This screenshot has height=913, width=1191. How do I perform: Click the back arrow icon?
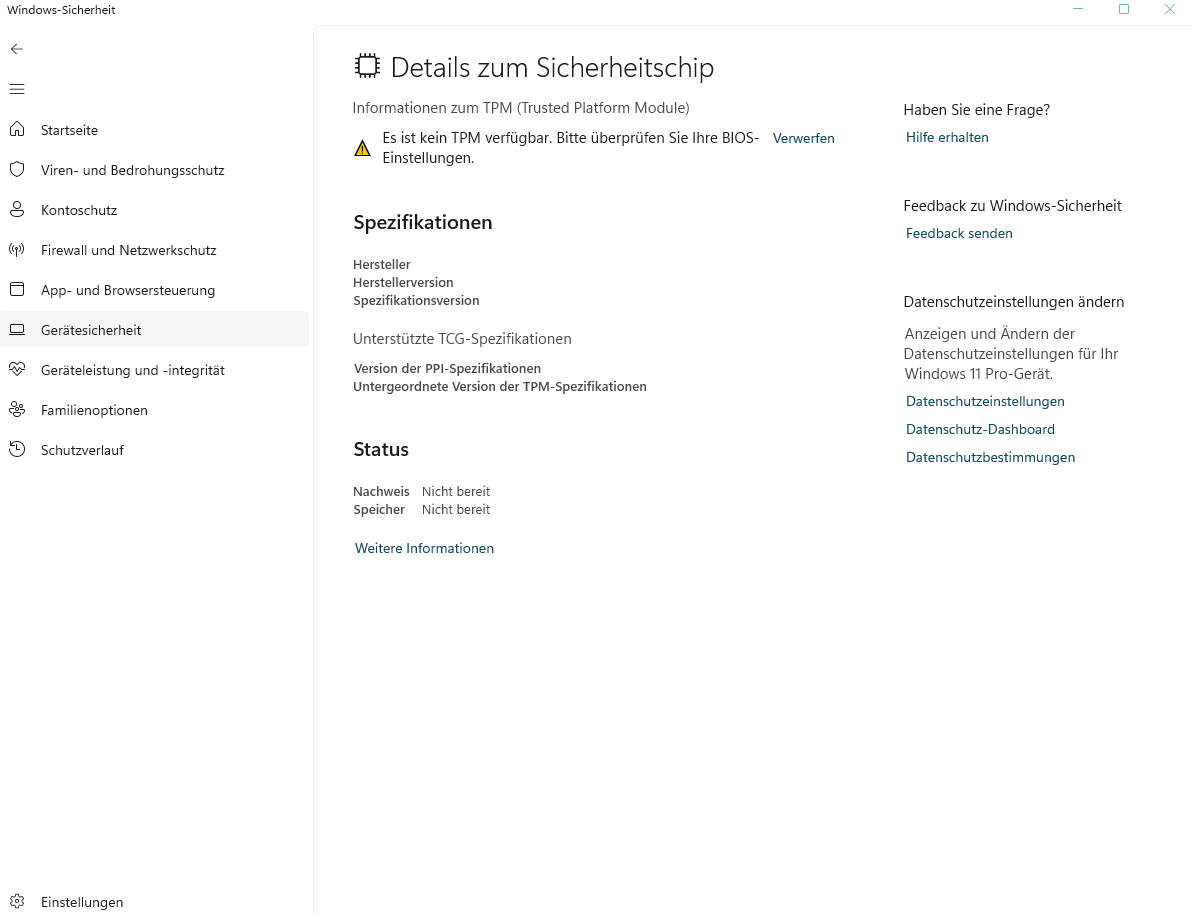tap(17, 49)
